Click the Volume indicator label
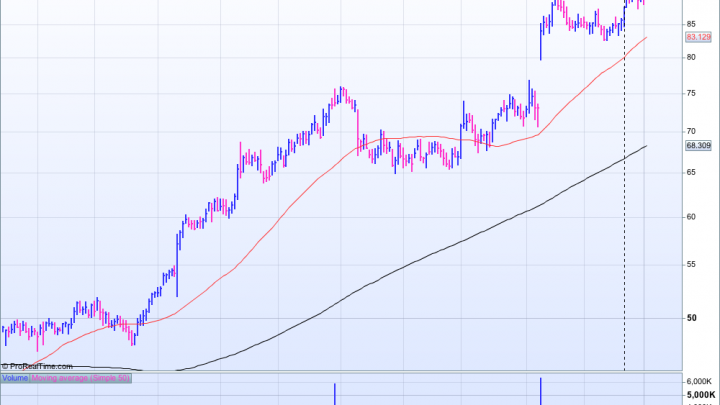720x405 pixels. coord(15,378)
